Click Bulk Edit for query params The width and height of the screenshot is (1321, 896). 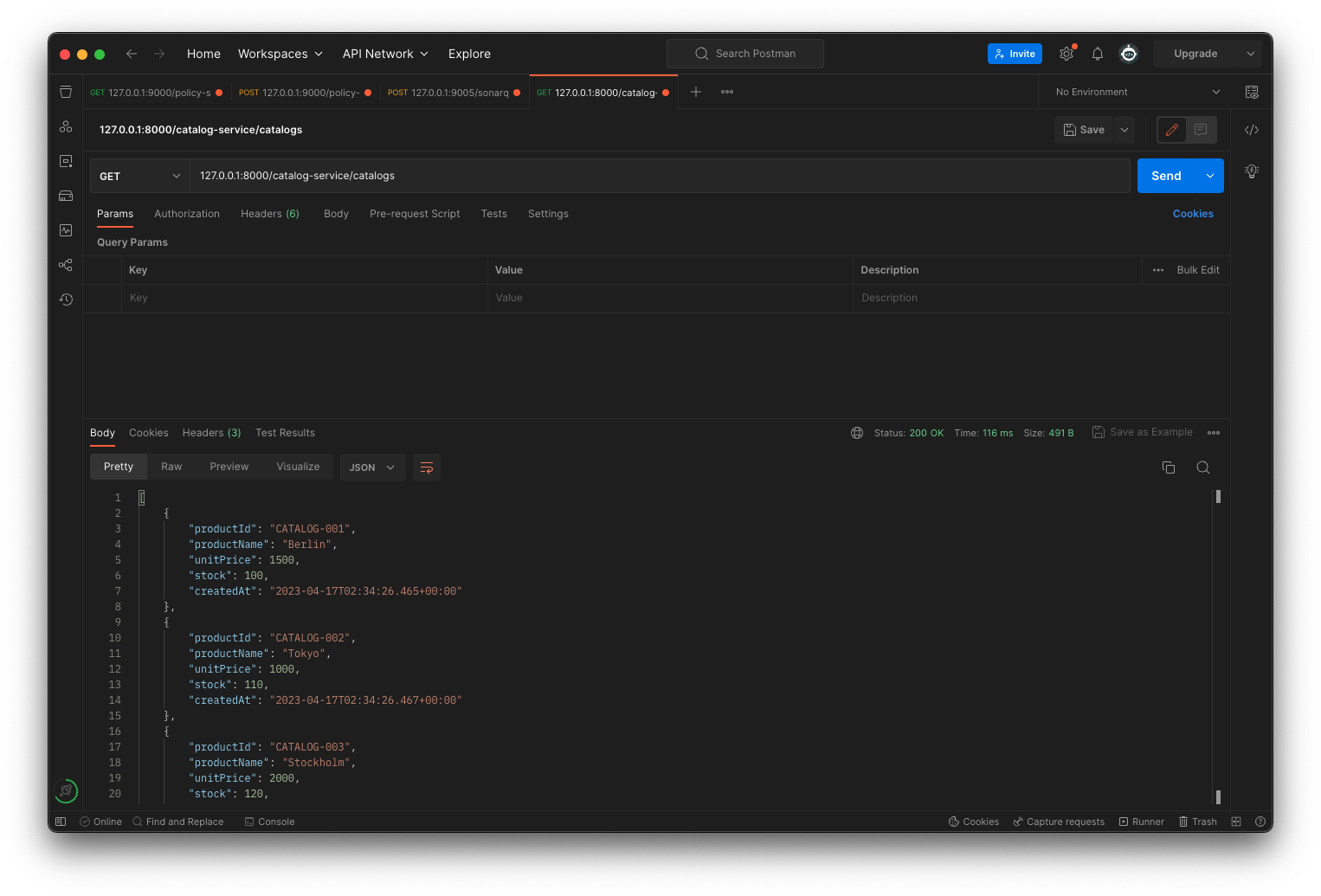pyautogui.click(x=1198, y=270)
